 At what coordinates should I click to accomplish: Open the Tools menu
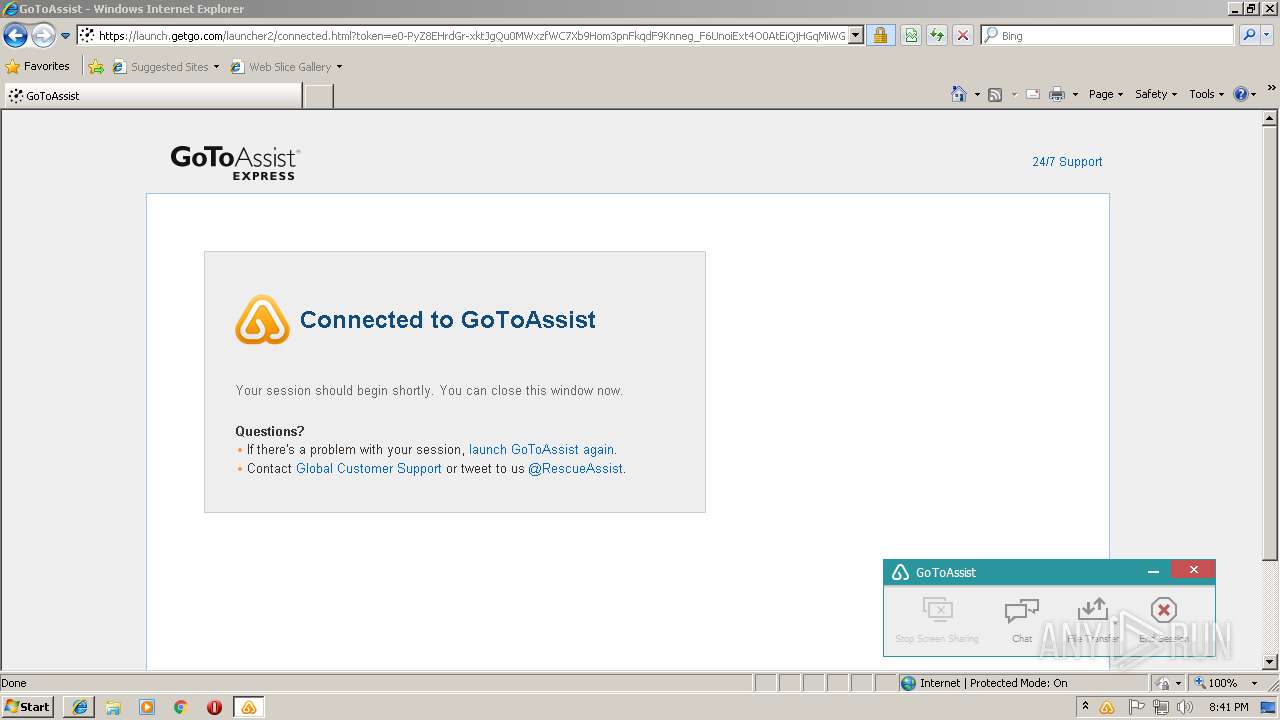coord(1206,94)
